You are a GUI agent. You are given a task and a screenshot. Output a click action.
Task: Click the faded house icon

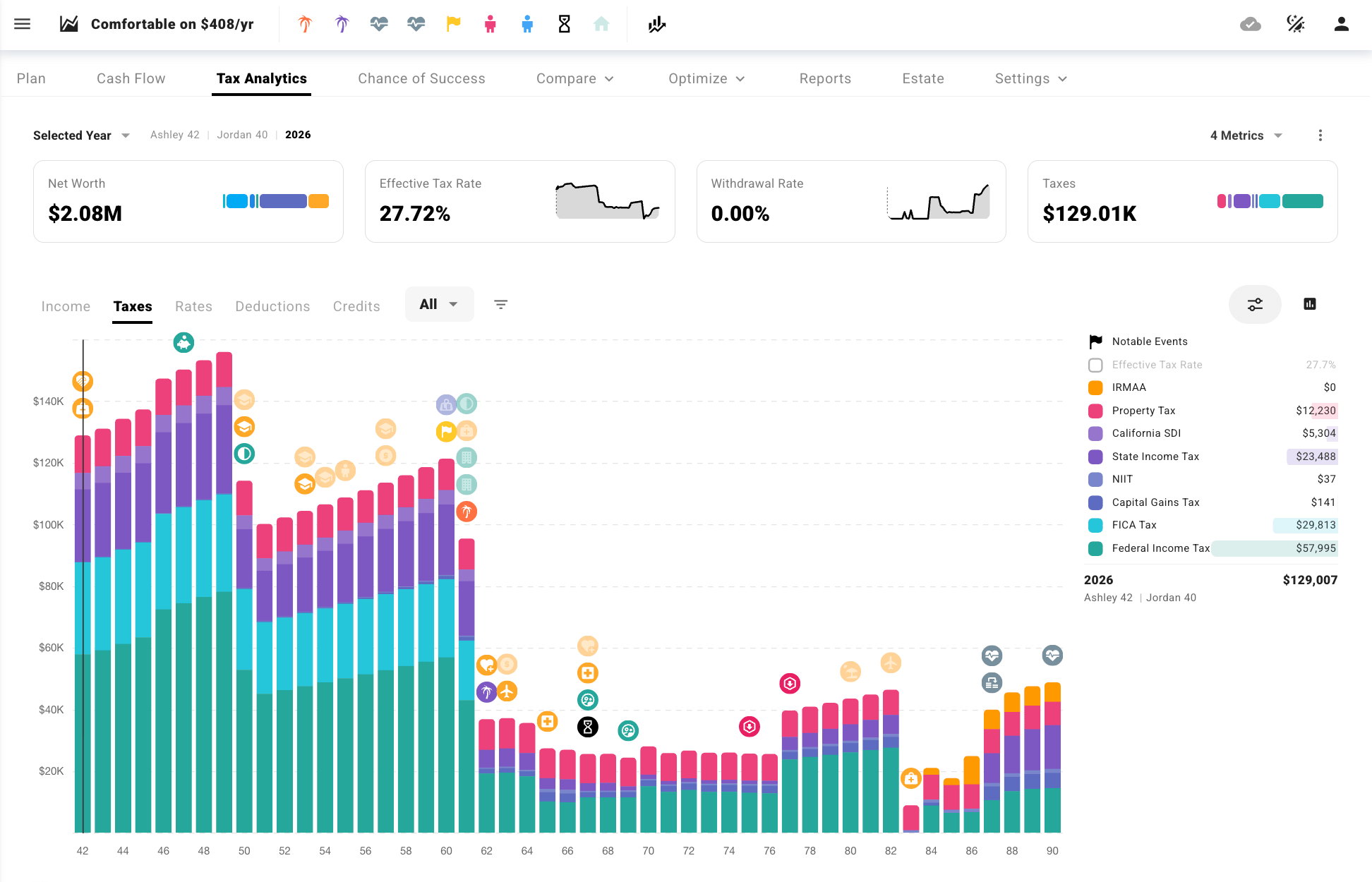(601, 24)
